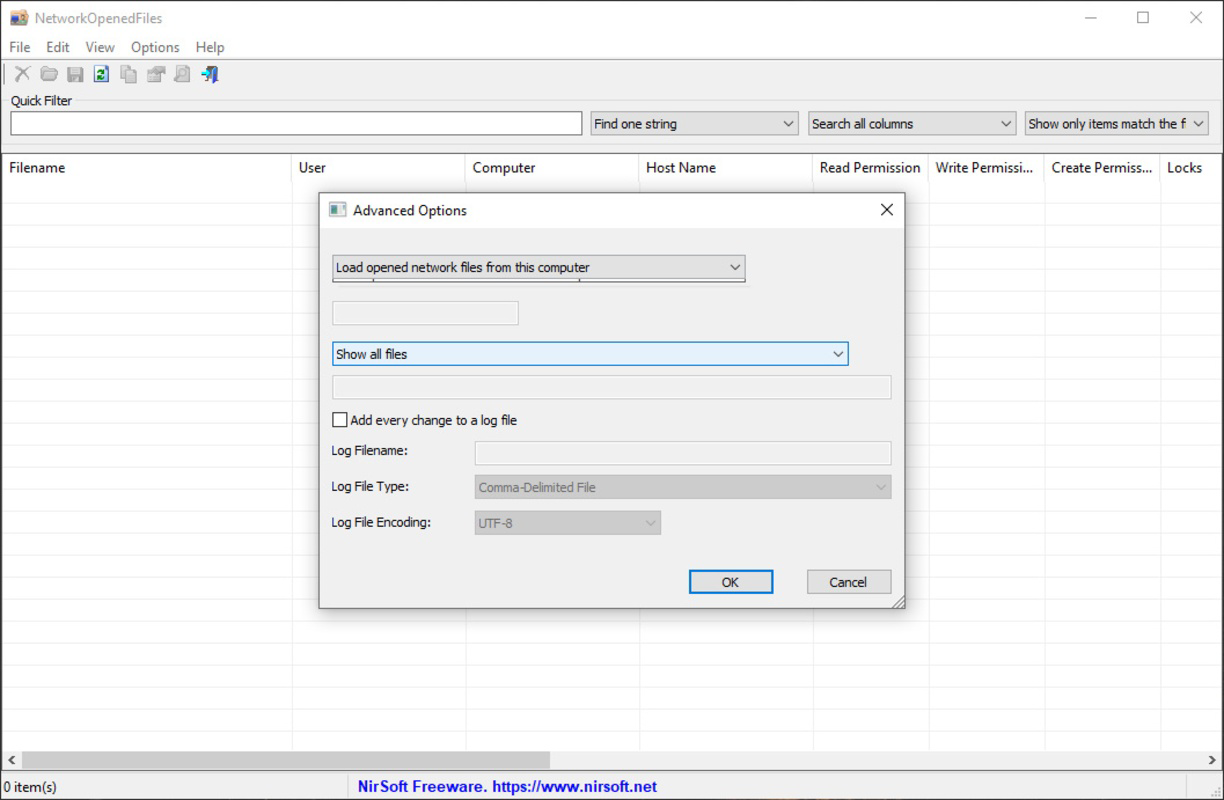Click the horizontal scrollbar thumb
This screenshot has width=1224, height=800.
(286, 761)
